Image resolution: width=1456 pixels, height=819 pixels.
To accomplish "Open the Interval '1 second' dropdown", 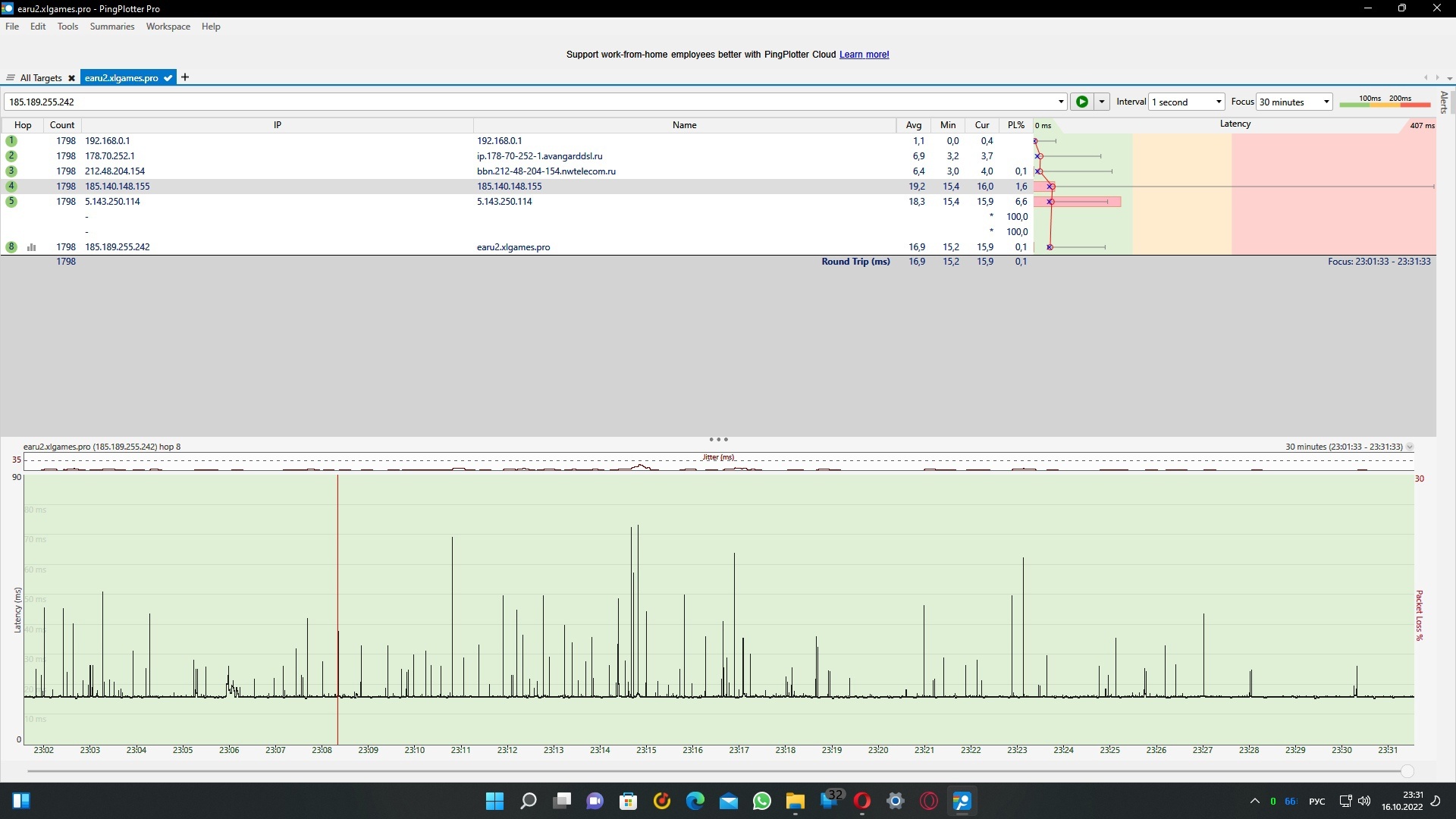I will [x=1187, y=102].
